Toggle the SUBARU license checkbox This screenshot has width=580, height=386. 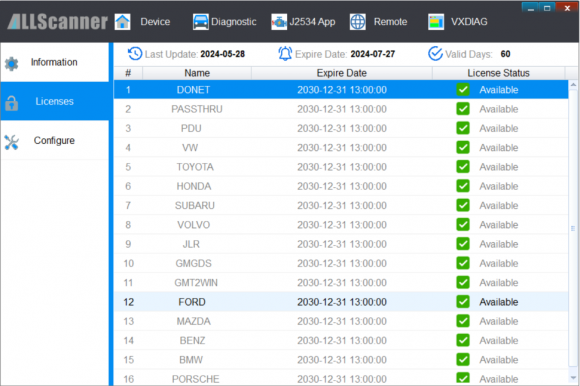(463, 205)
